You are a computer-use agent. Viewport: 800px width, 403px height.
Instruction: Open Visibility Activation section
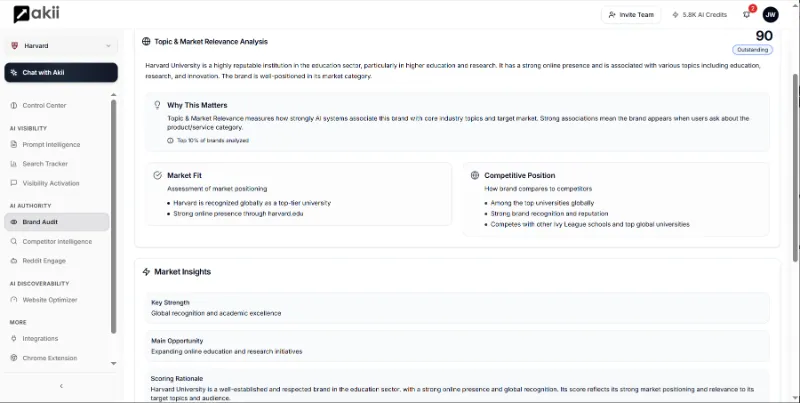(x=50, y=183)
